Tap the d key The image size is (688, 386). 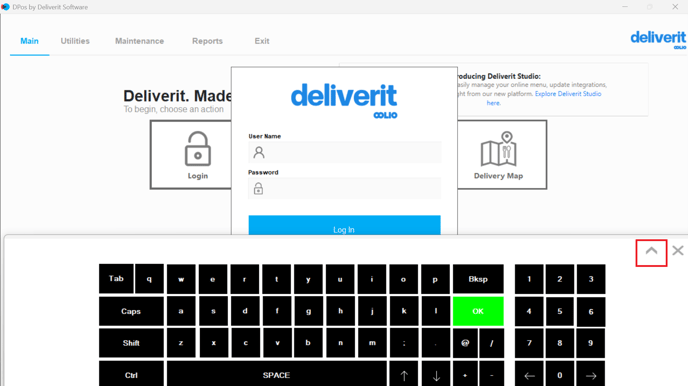245,311
